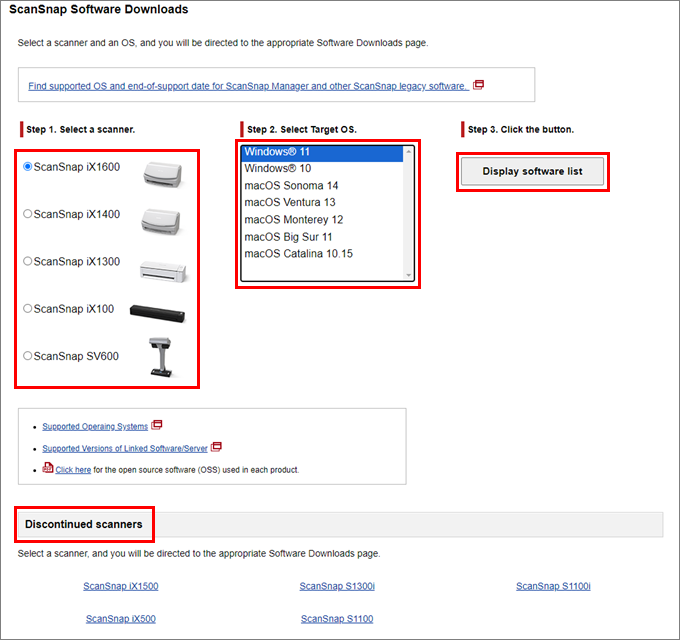Viewport: 680px width, 640px height.
Task: Select the ScanSnap SV600 radio button
Action: click(28, 356)
